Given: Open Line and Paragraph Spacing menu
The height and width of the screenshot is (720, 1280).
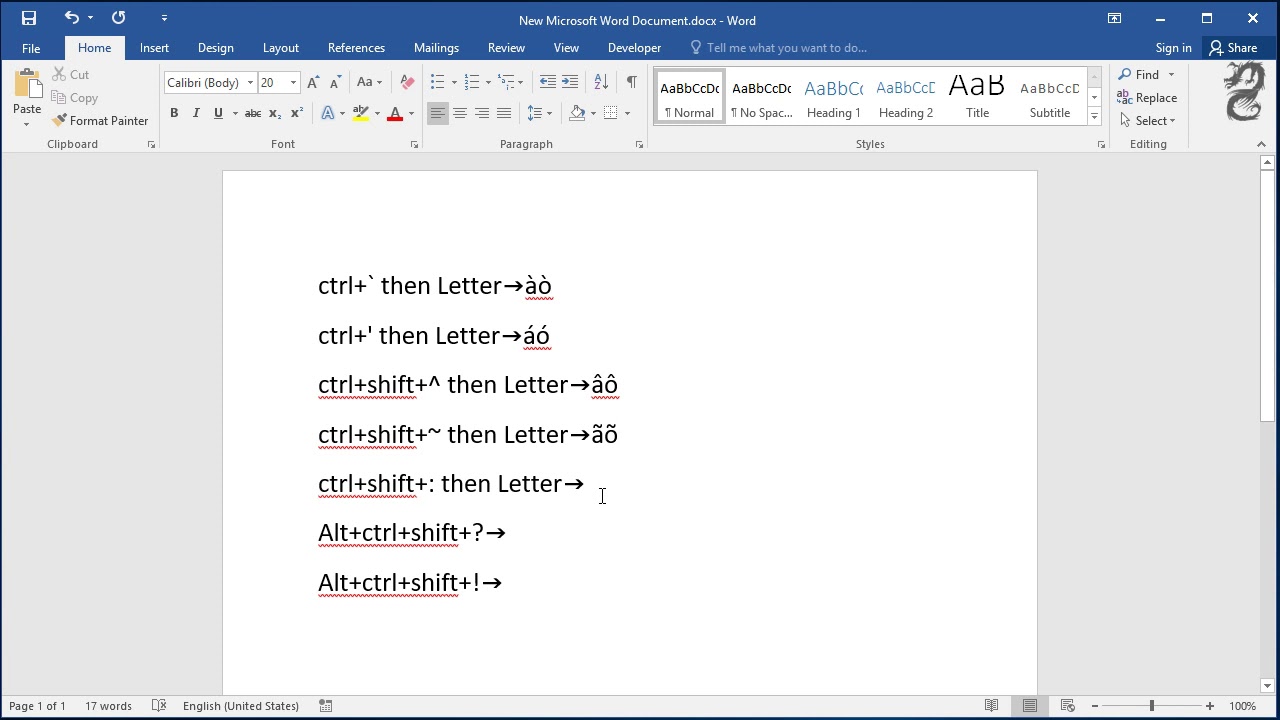Looking at the screenshot, I should (539, 113).
